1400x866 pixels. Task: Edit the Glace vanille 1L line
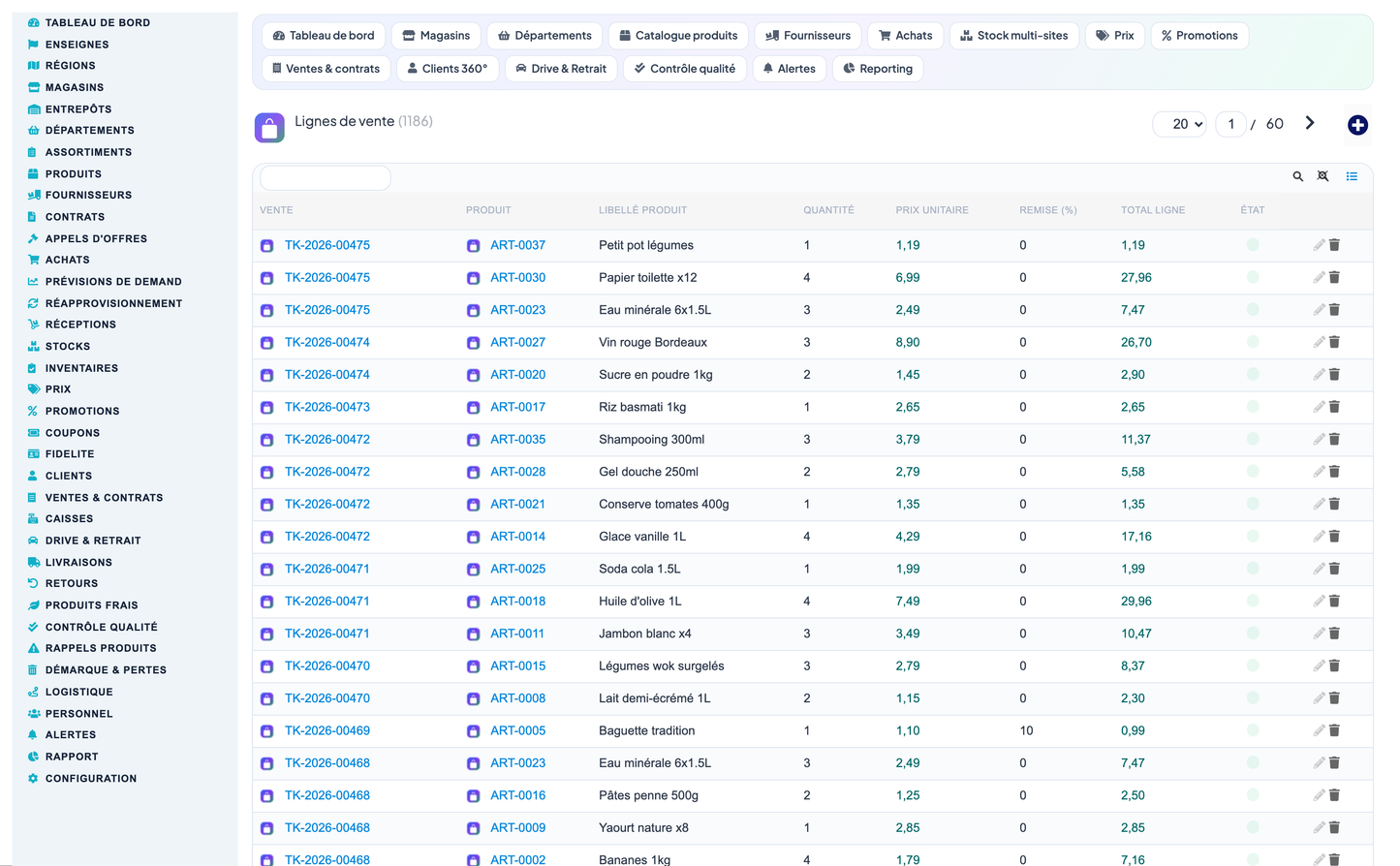1319,536
